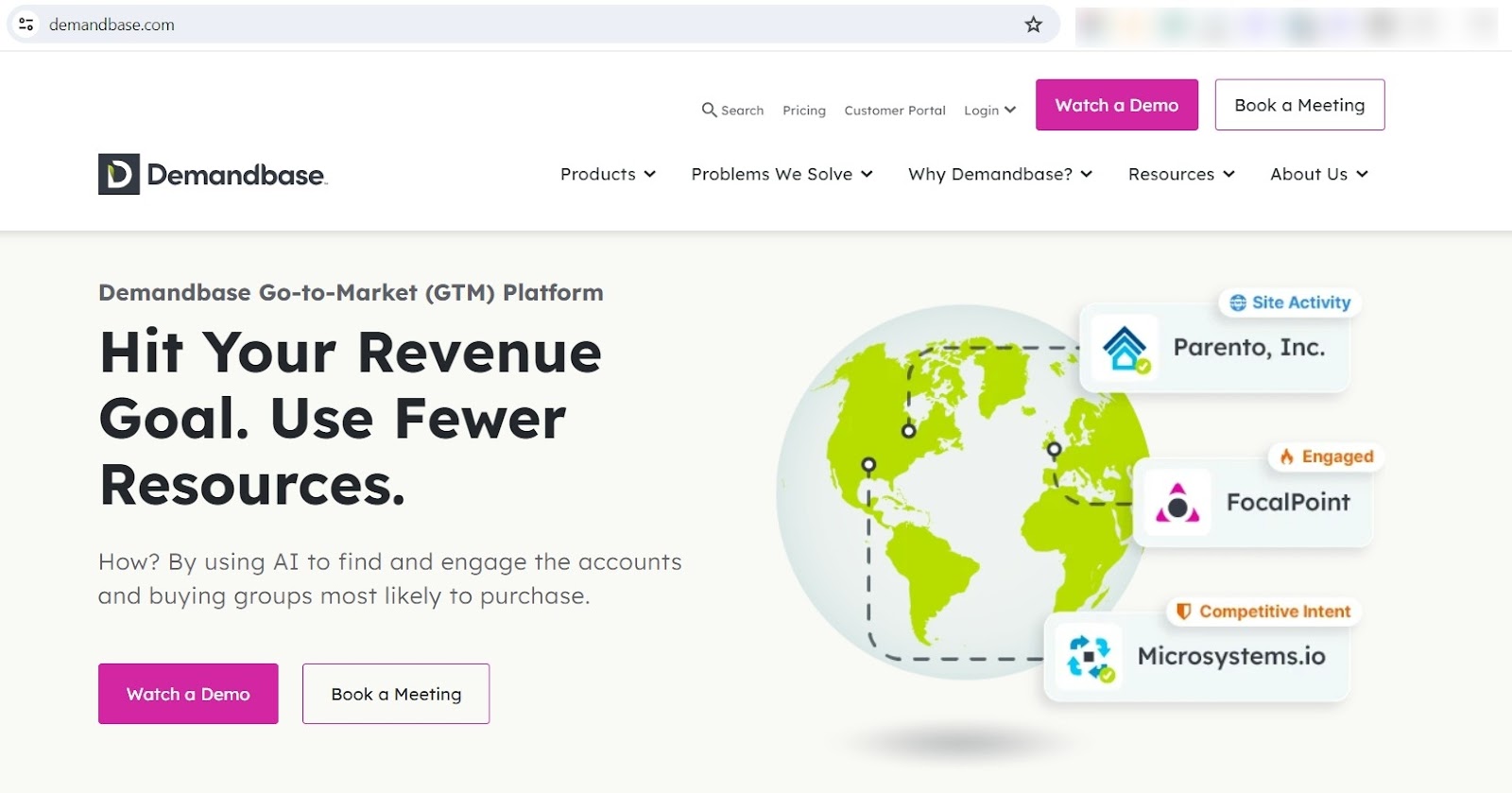Click the Parento, Inc. company name
This screenshot has width=1512, height=793.
click(x=1249, y=348)
